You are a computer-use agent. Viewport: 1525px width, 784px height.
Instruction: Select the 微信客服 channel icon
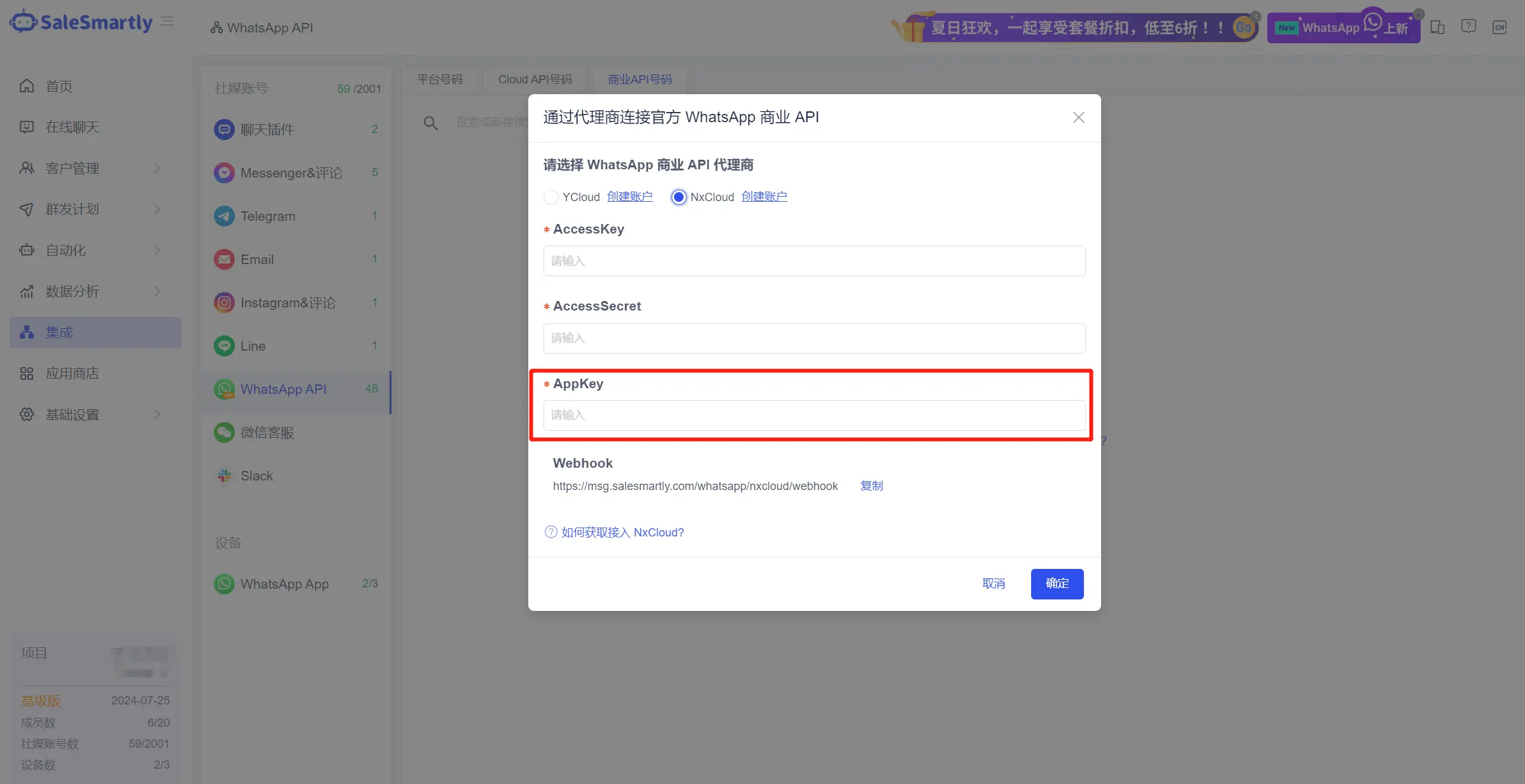(x=224, y=432)
